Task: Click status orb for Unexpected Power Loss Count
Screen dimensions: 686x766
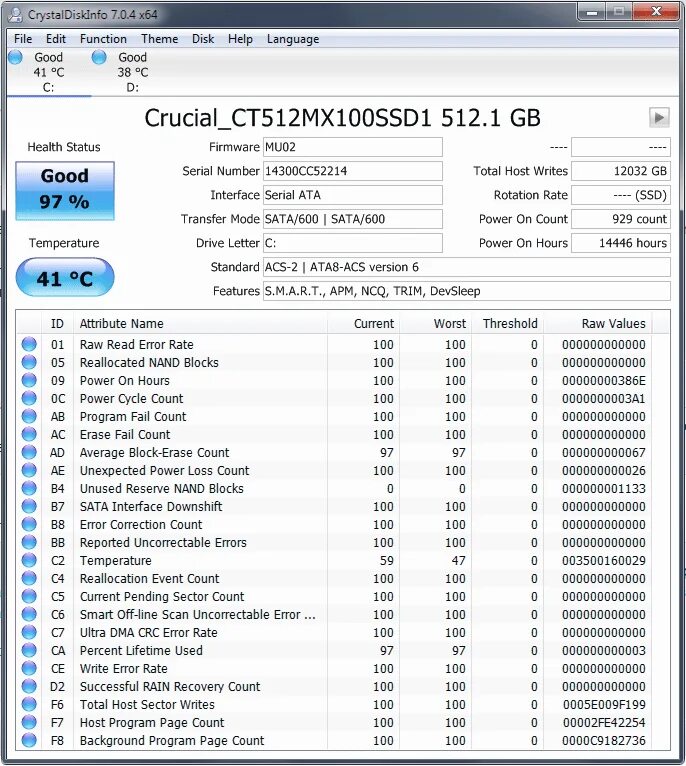Action: tap(29, 470)
